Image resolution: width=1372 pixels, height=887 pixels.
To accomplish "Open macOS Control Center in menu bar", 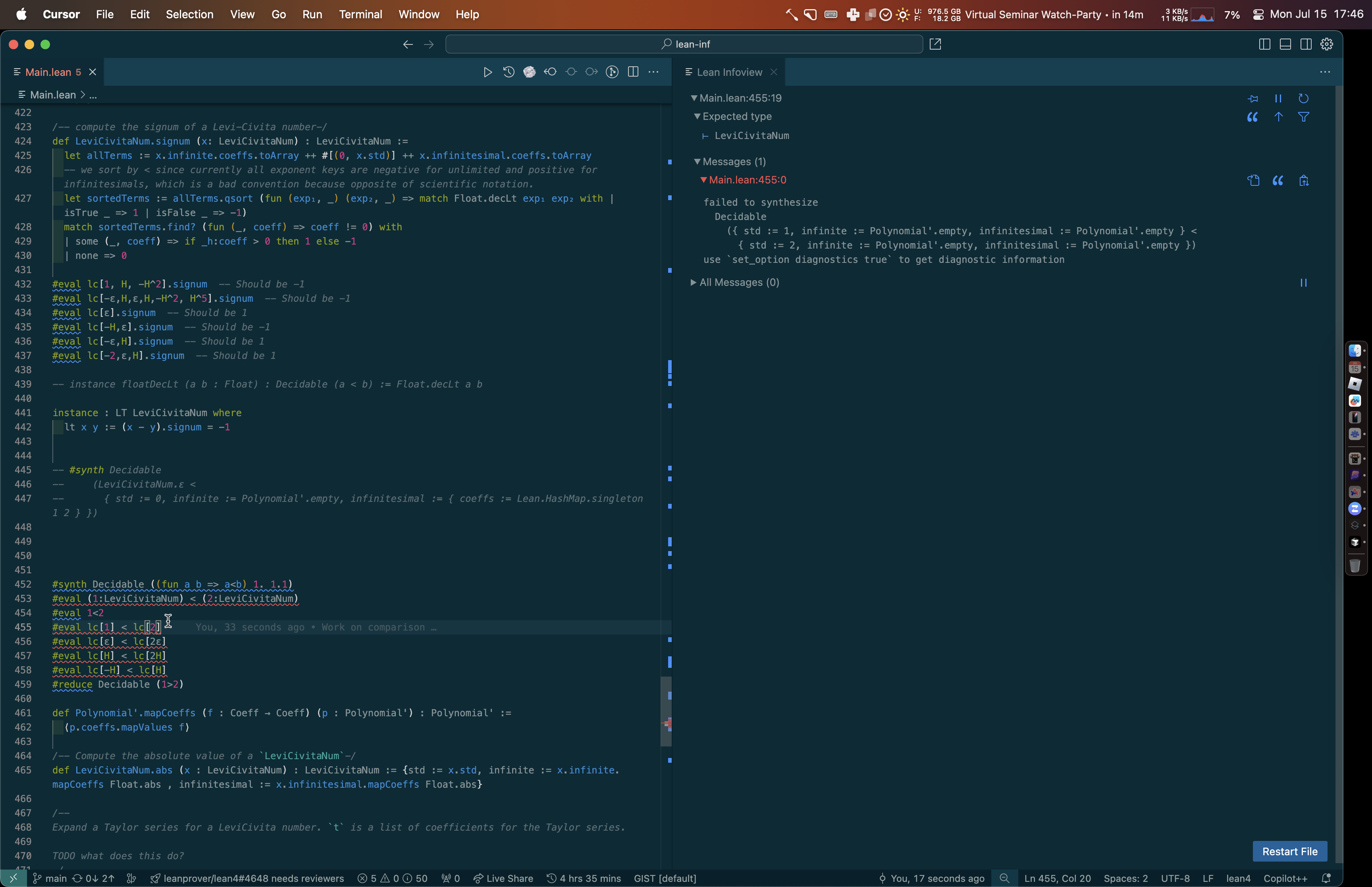I will (1258, 14).
